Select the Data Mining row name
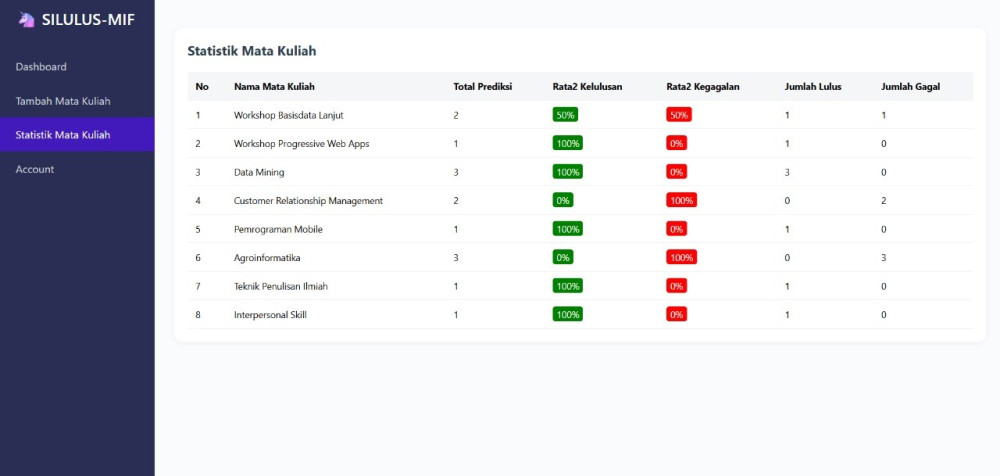Viewport: 1000px width, 476px height. (259, 172)
